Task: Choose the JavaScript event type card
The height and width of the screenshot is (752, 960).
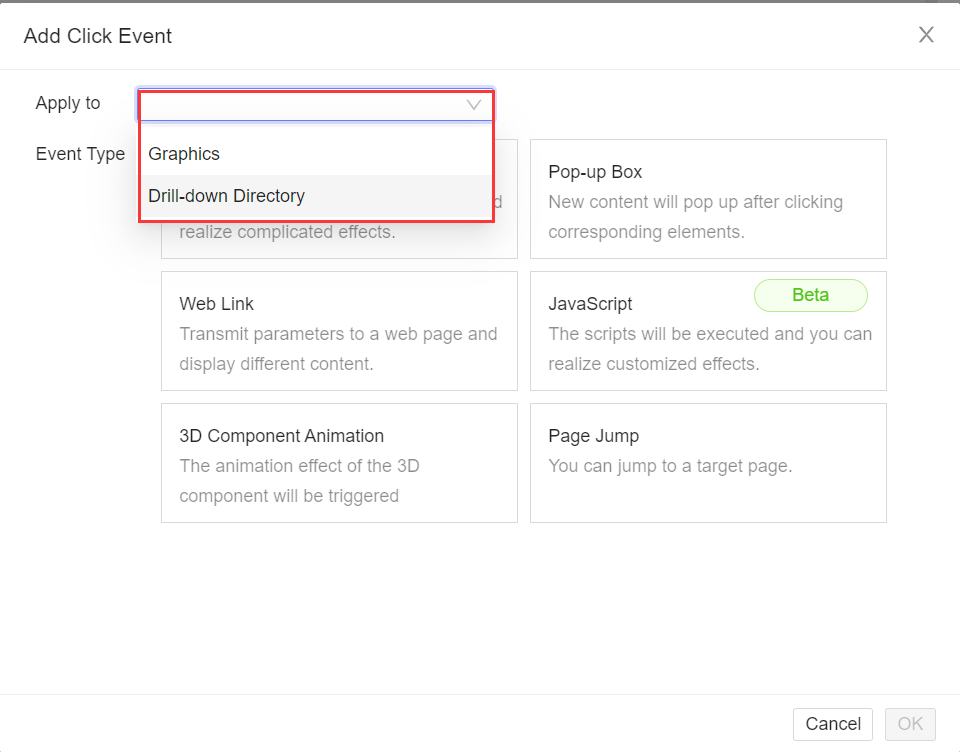Action: pos(708,331)
